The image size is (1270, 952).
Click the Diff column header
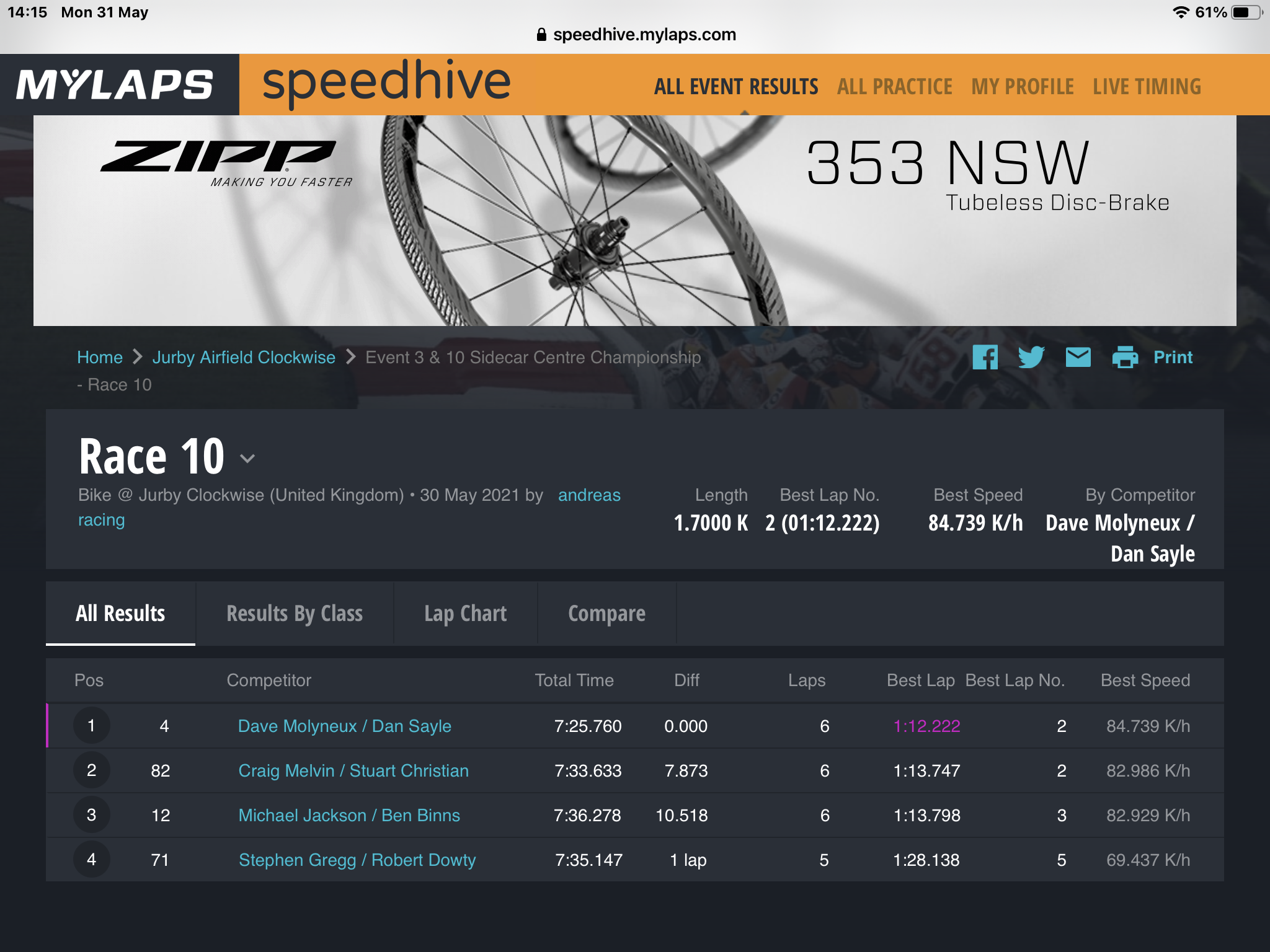686,681
